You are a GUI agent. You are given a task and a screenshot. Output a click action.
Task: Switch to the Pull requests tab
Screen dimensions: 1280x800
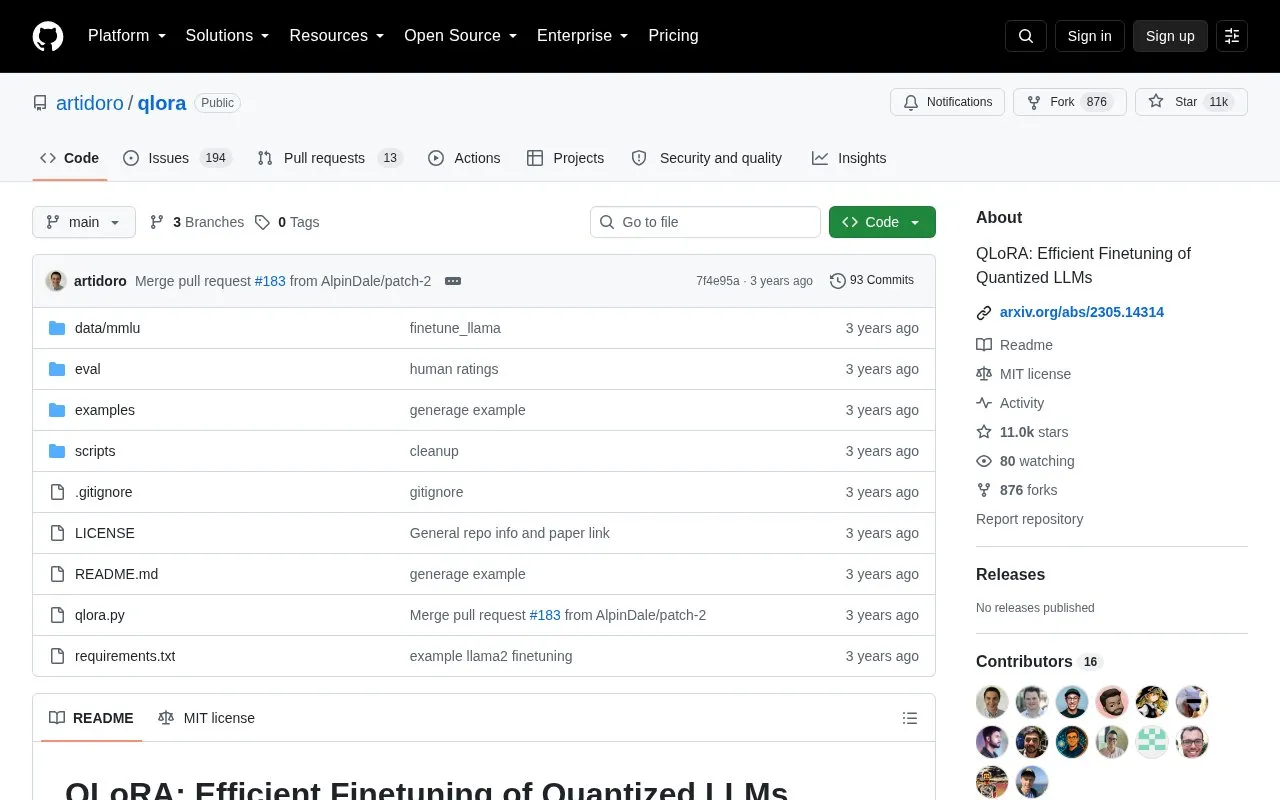tap(330, 158)
